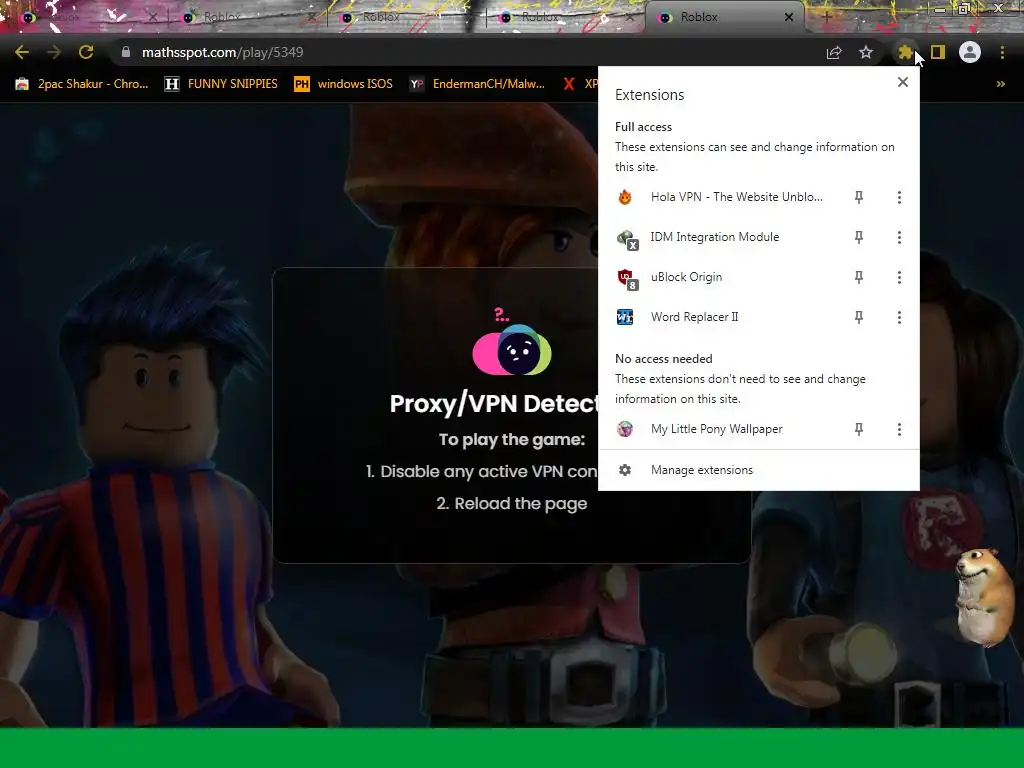The width and height of the screenshot is (1024, 768).
Task: Pin My Little Pony Wallpaper to toolbar
Action: [x=859, y=429]
